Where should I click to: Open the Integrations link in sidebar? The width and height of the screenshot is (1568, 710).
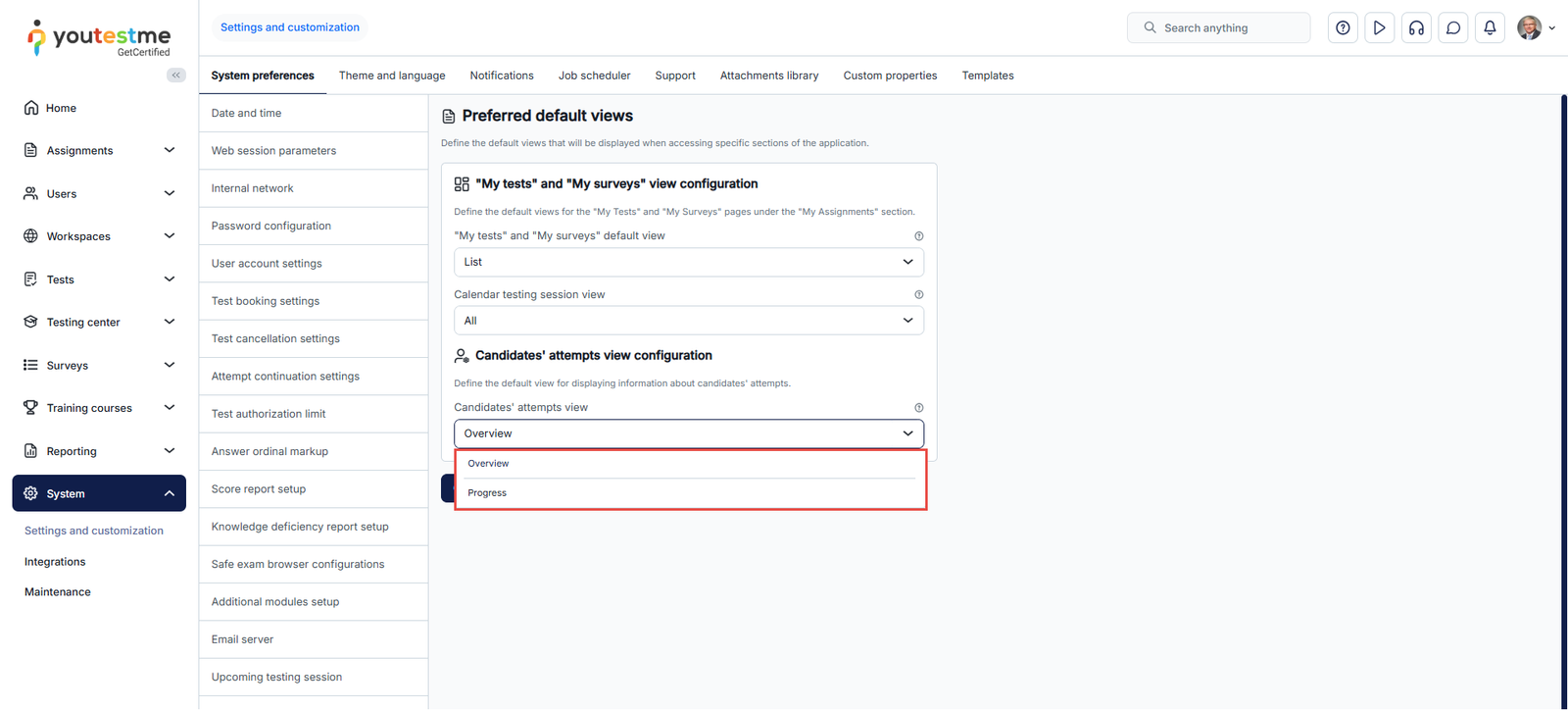[x=55, y=562]
